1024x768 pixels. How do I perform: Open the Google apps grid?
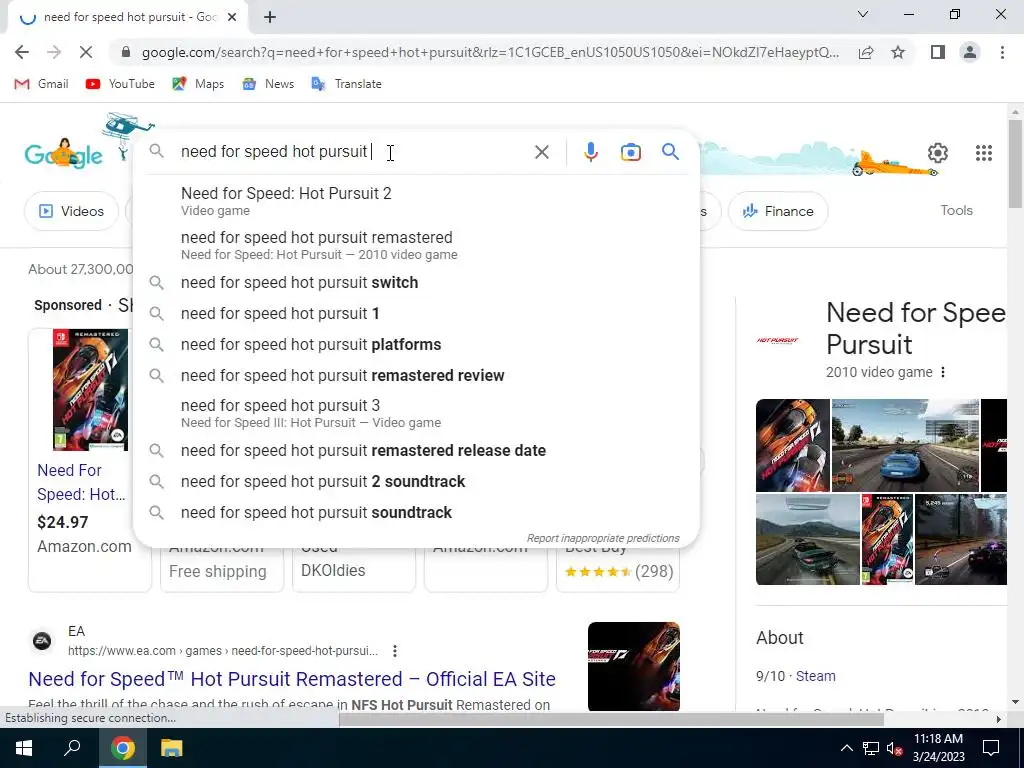(984, 153)
